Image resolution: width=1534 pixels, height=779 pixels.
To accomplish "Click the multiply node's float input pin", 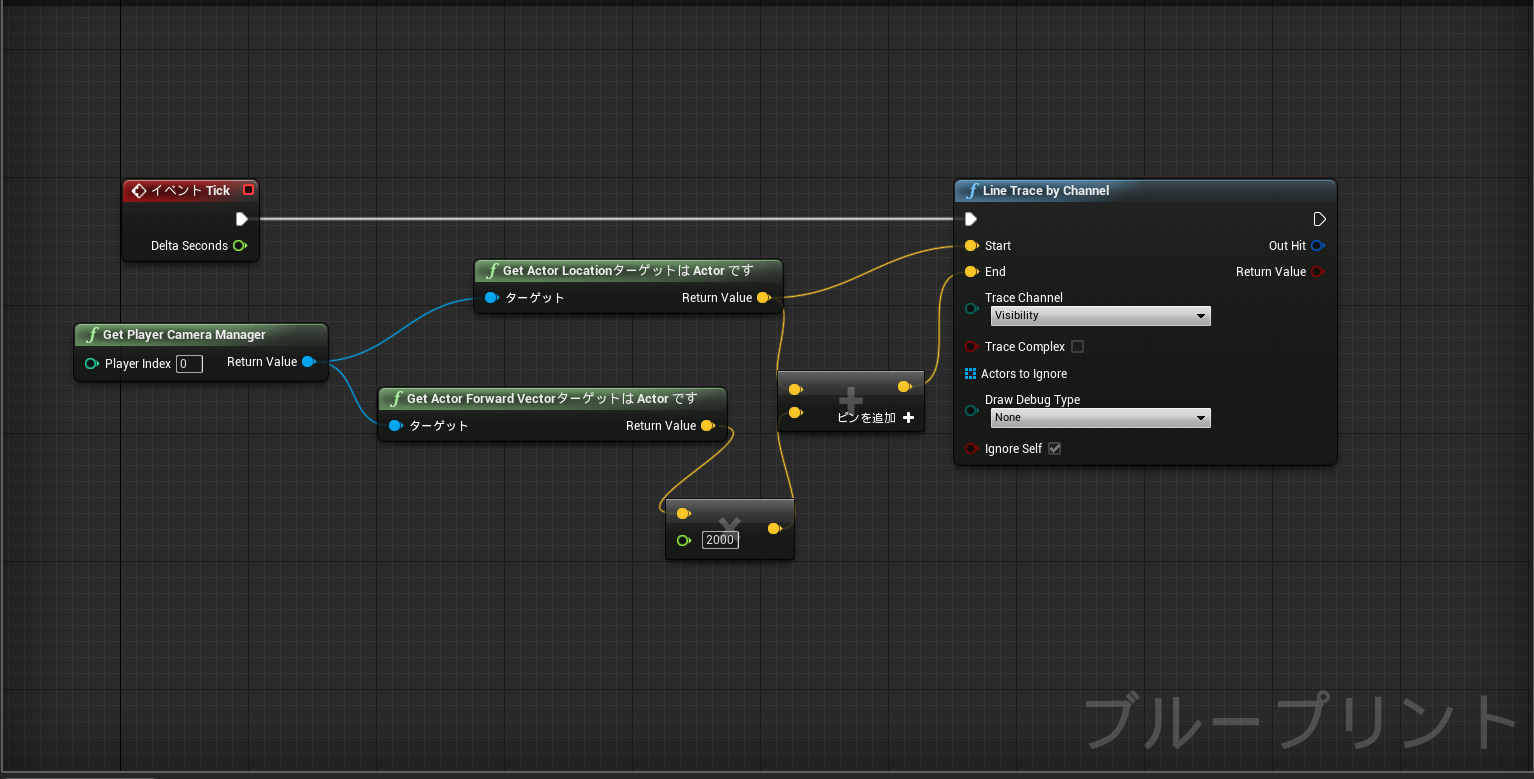I will coord(684,540).
